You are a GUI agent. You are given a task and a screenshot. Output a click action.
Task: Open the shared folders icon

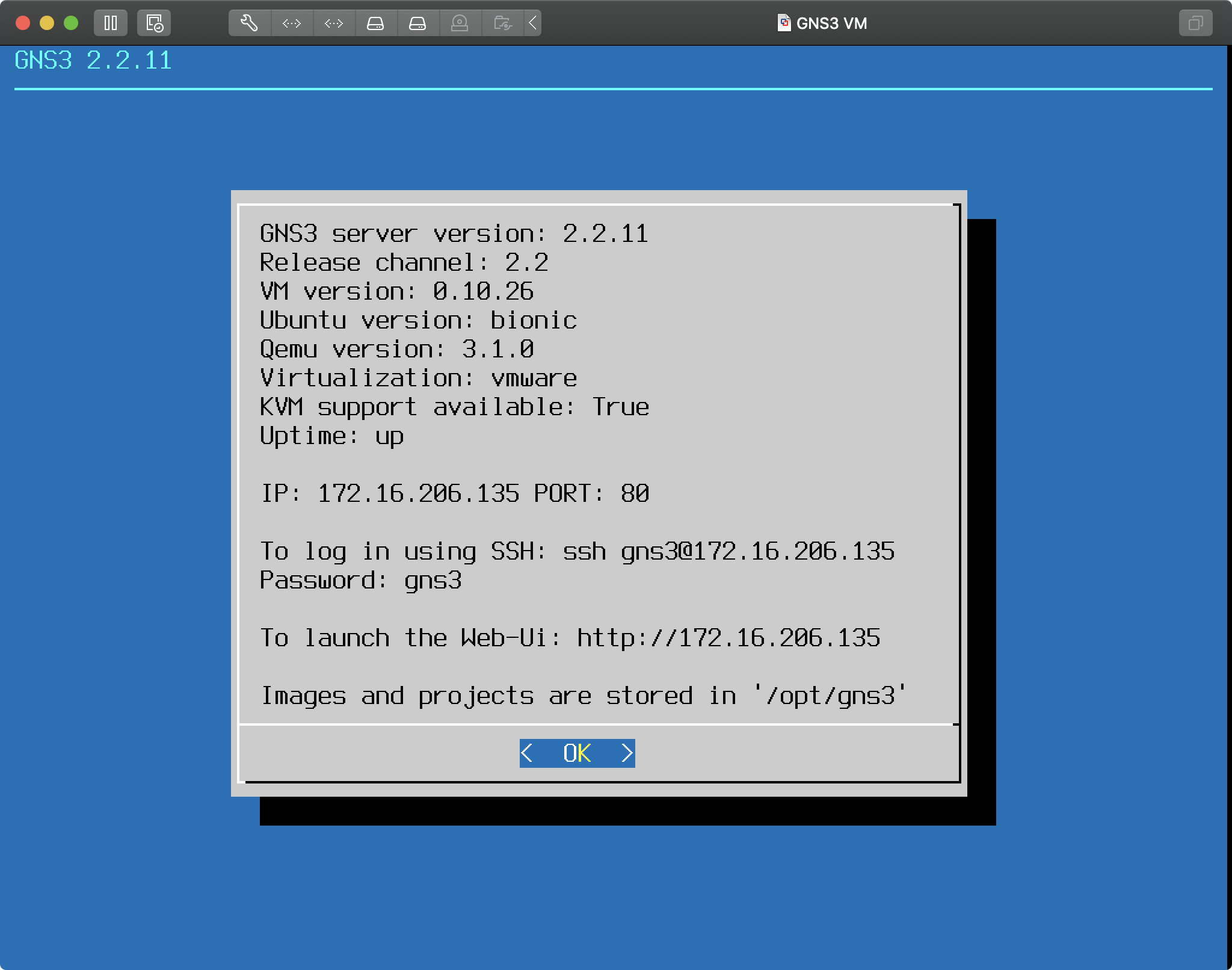(502, 23)
